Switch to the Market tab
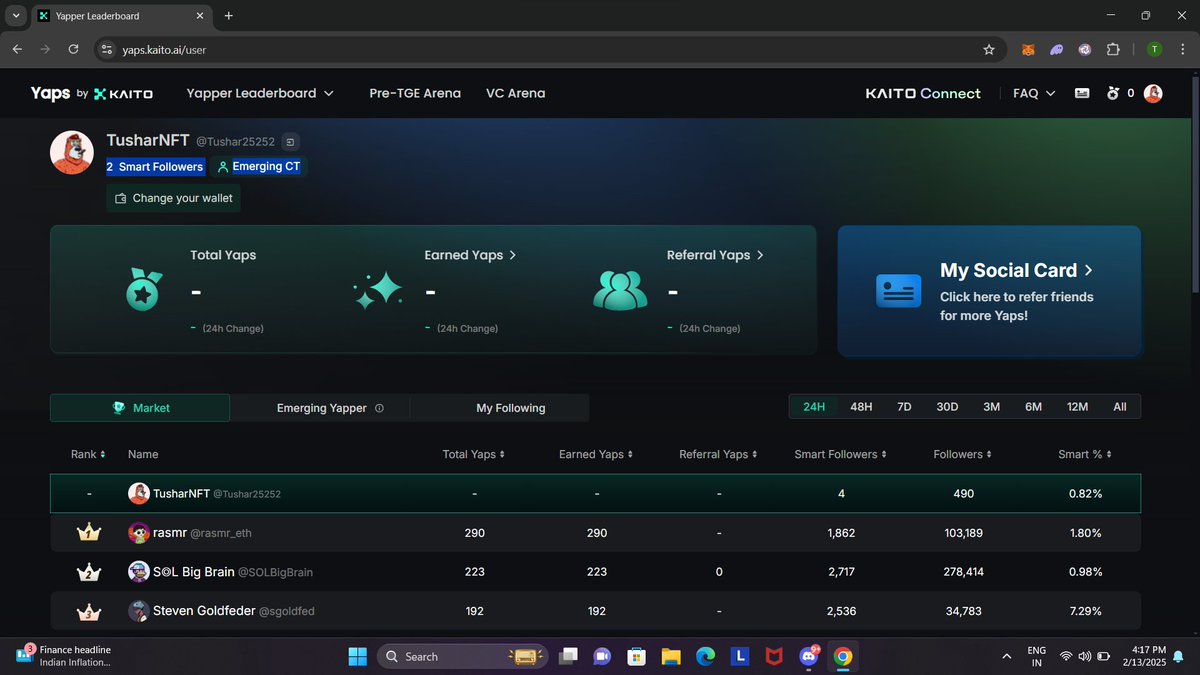This screenshot has width=1200, height=675. pos(140,408)
